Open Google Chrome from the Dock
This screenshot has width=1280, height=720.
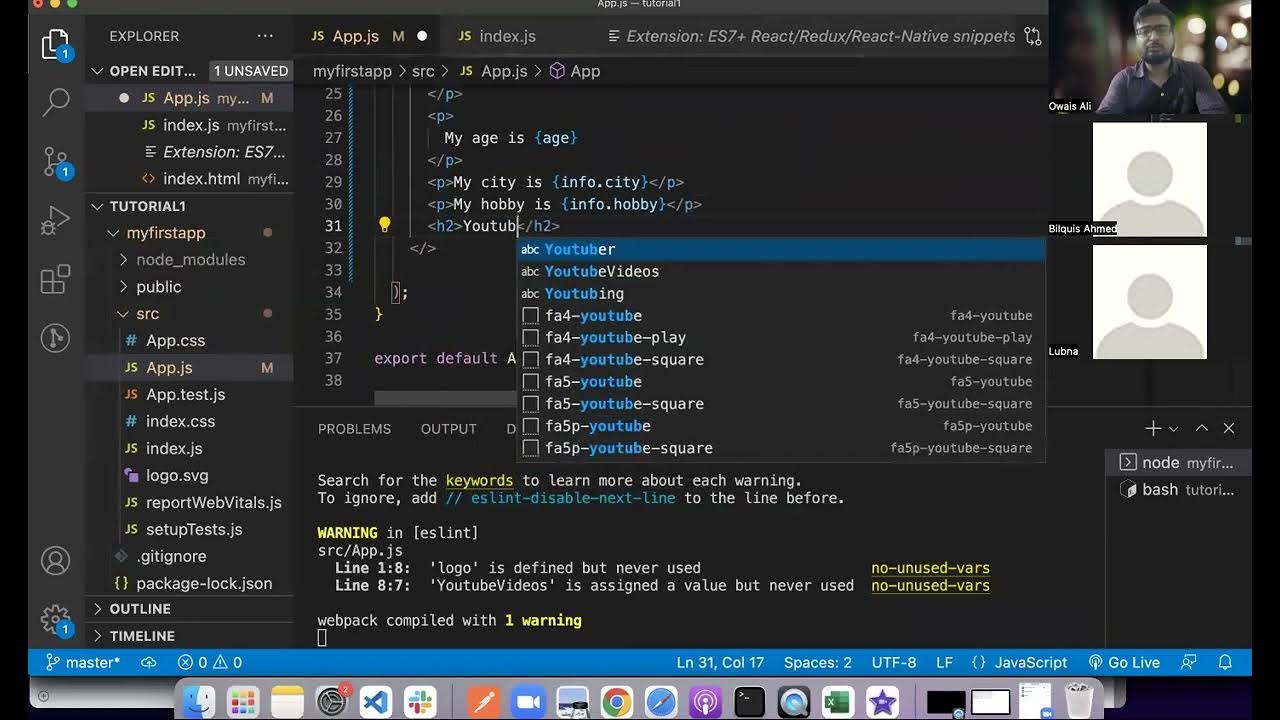click(x=617, y=702)
